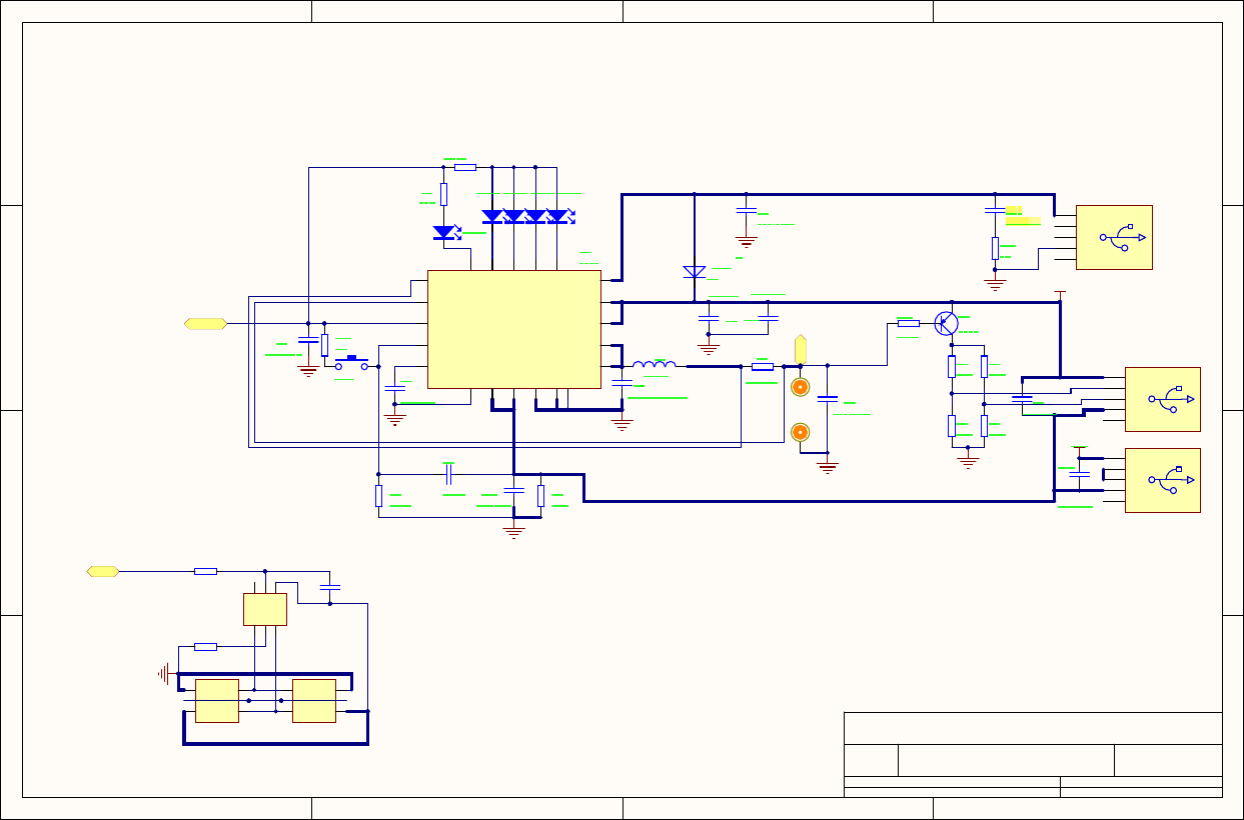This screenshot has width=1244, height=820.
Task: Select the middle USB connector block
Action: point(1162,399)
